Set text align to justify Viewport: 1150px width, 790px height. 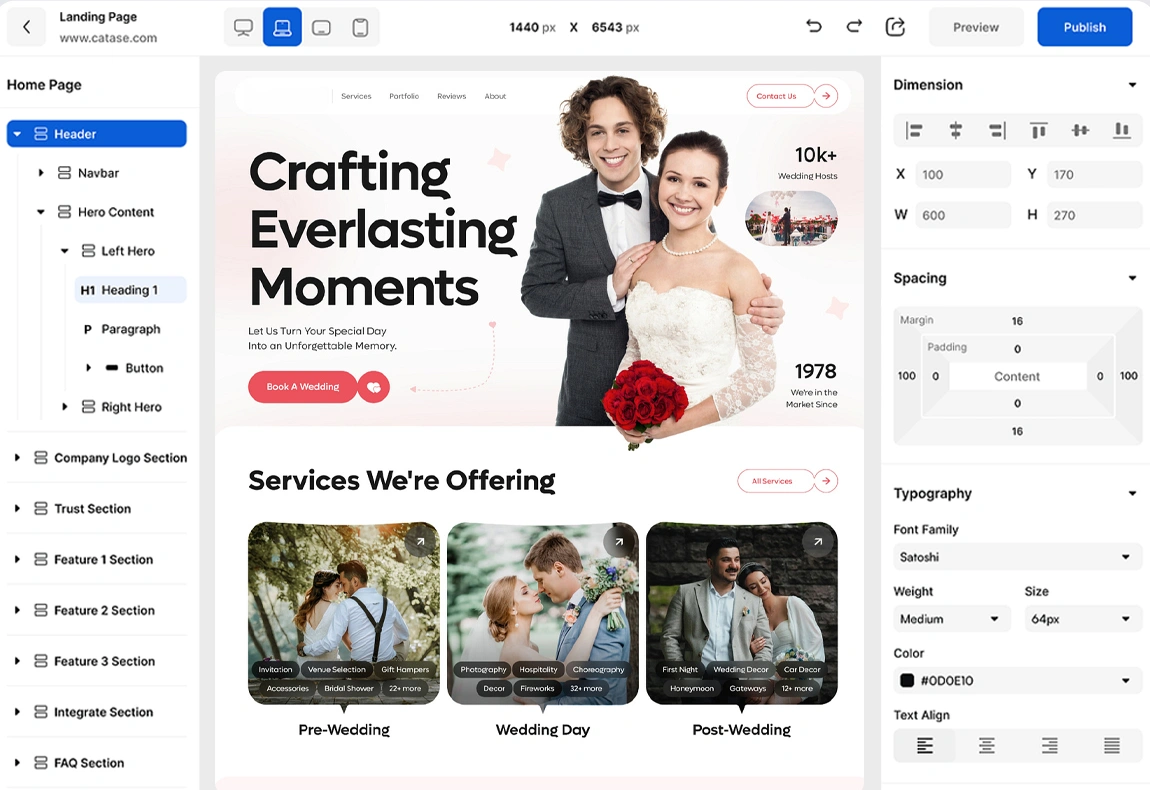coord(1111,746)
